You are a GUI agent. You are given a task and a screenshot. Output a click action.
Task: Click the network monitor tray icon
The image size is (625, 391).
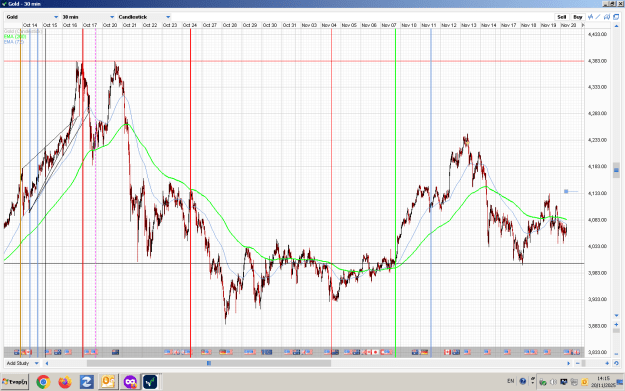564,382
